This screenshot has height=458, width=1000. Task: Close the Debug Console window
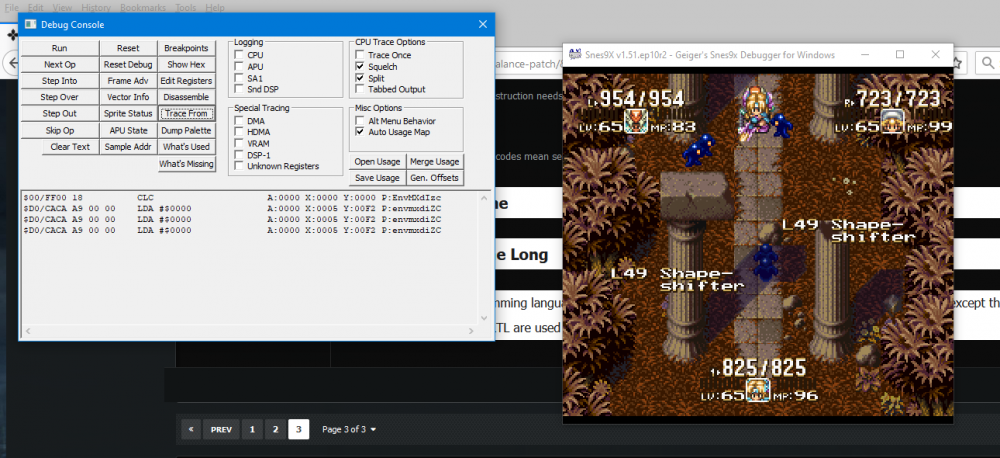(483, 25)
